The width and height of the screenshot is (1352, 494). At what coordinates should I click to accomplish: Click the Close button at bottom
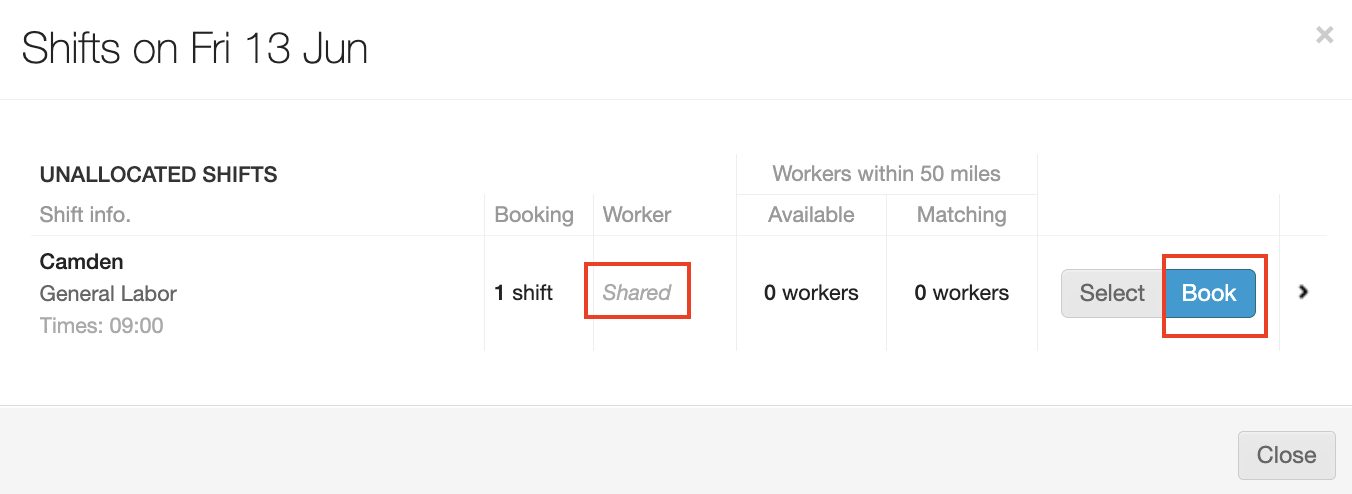click(x=1286, y=455)
